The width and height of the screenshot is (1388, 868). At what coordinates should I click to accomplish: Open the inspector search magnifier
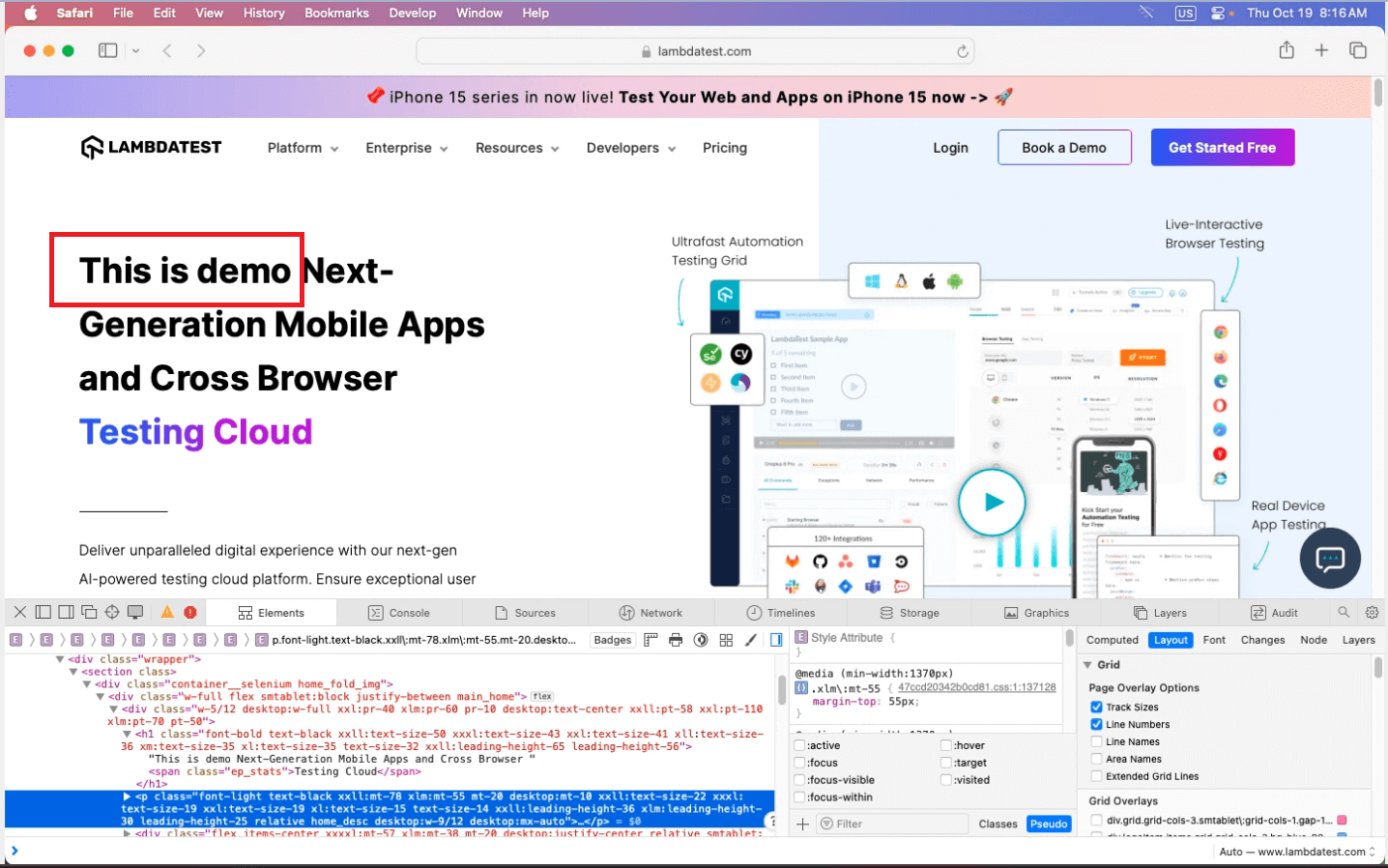1344,612
